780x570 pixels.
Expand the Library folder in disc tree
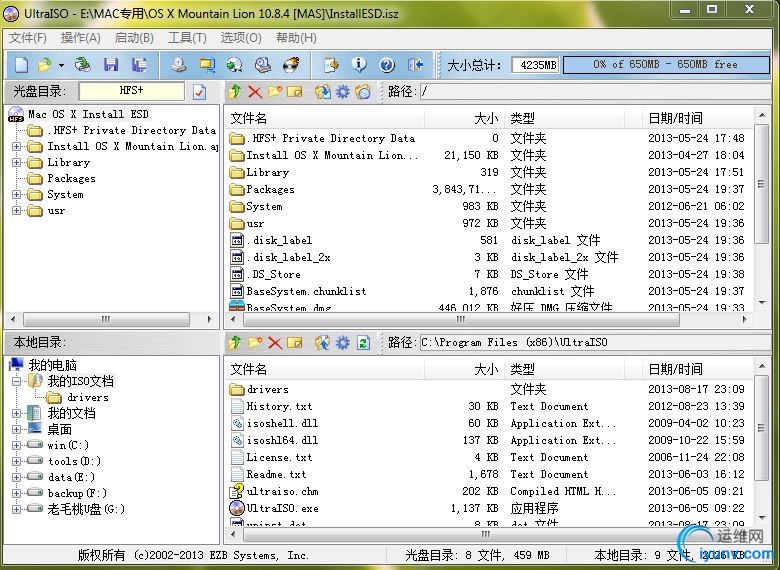pyautogui.click(x=16, y=163)
